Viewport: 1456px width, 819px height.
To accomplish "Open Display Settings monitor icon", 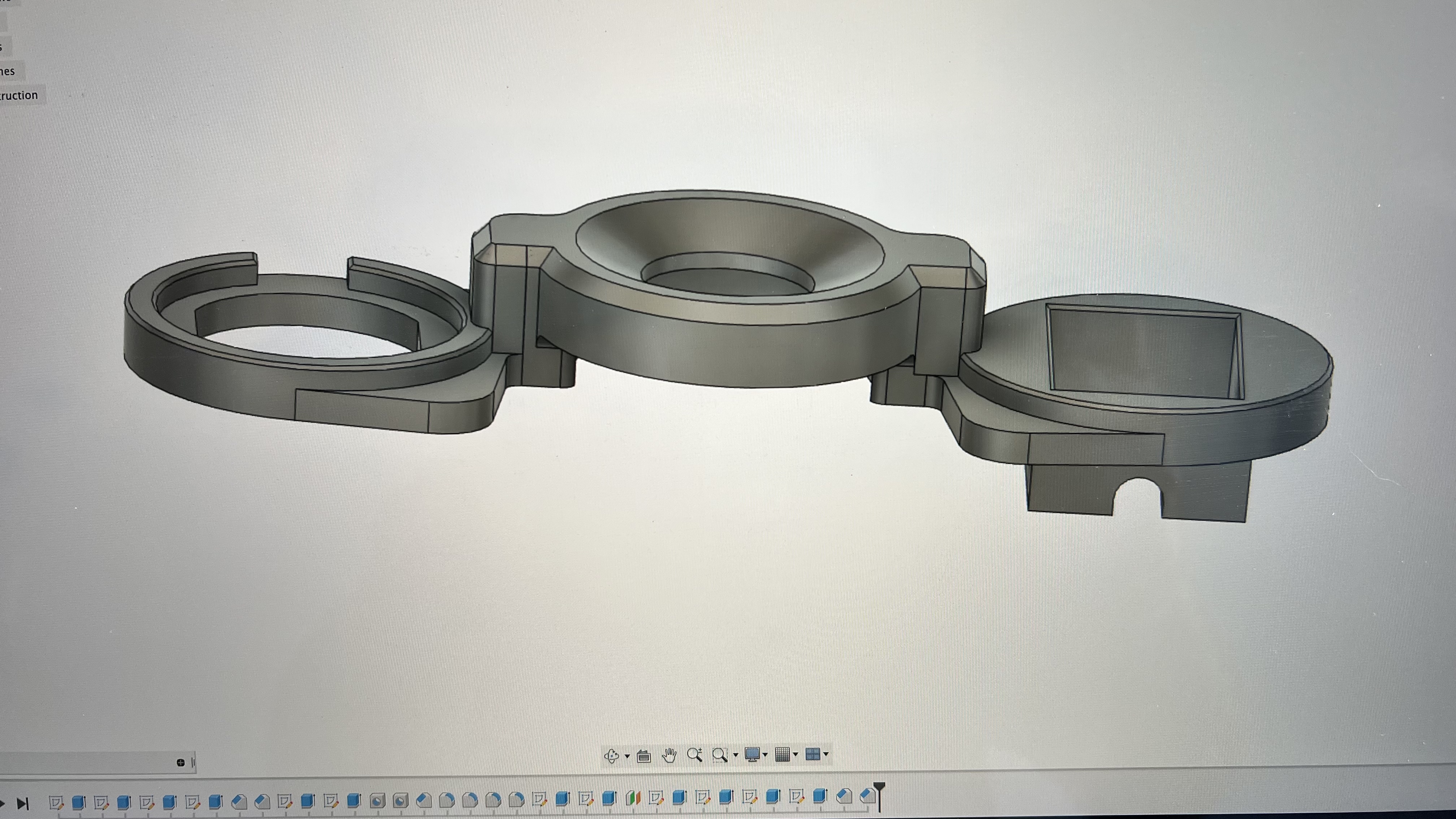I will tap(752, 755).
